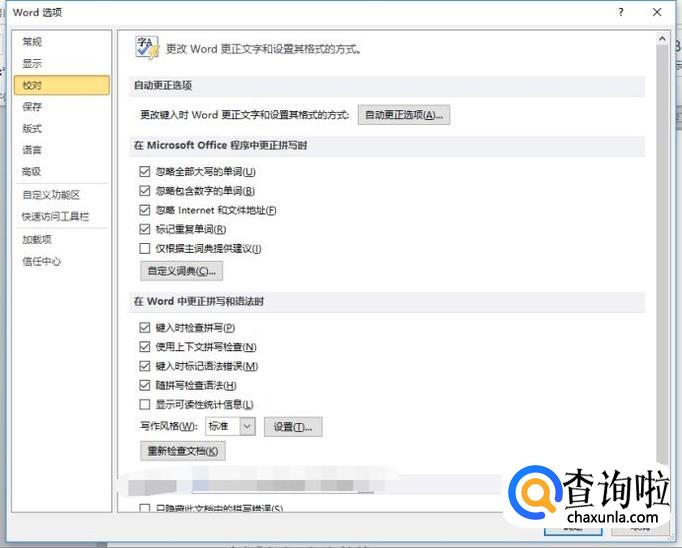Viewport: 682px width, 548px height.
Task: Toggle 键入时标记语法错误 checkbox
Action: point(144,366)
